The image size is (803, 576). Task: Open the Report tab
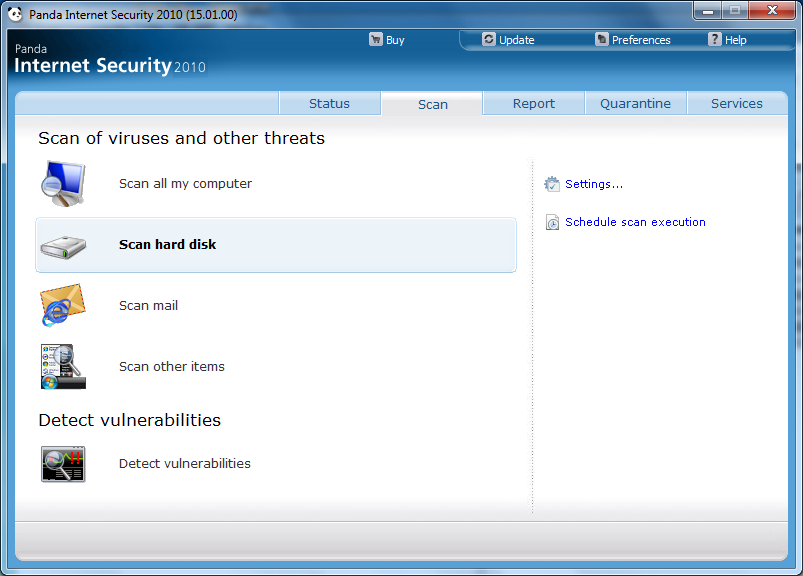point(534,104)
